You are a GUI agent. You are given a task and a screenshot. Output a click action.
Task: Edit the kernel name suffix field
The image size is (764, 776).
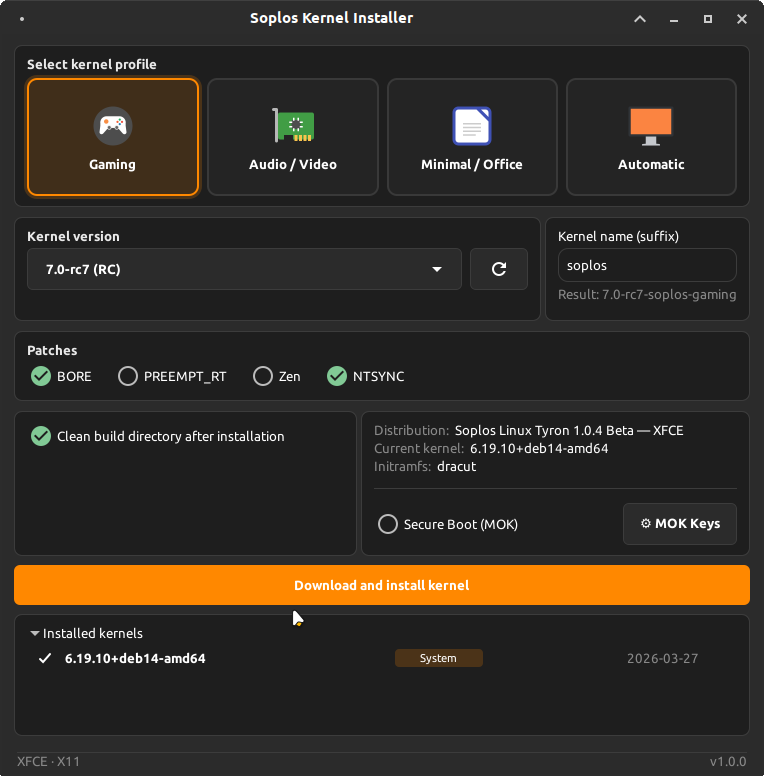[x=647, y=265]
